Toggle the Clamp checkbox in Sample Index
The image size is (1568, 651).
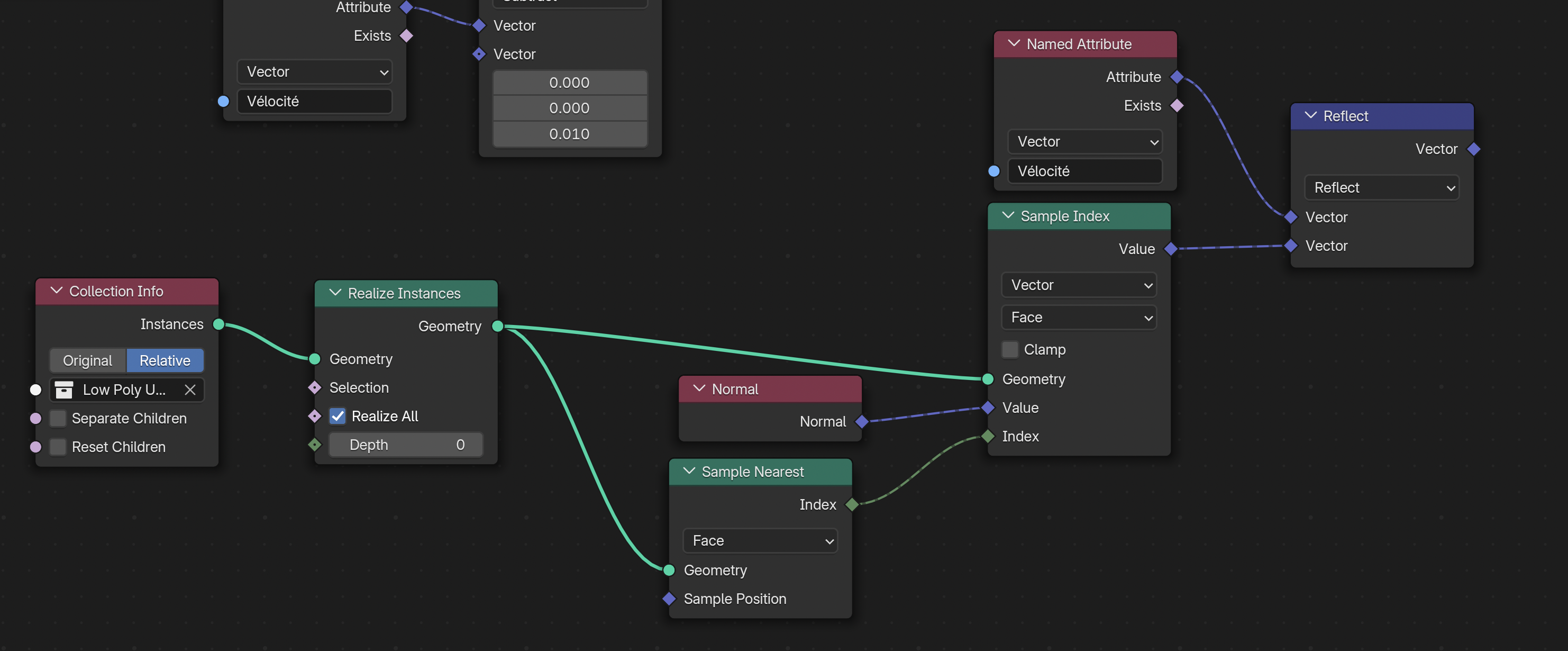click(x=1010, y=349)
